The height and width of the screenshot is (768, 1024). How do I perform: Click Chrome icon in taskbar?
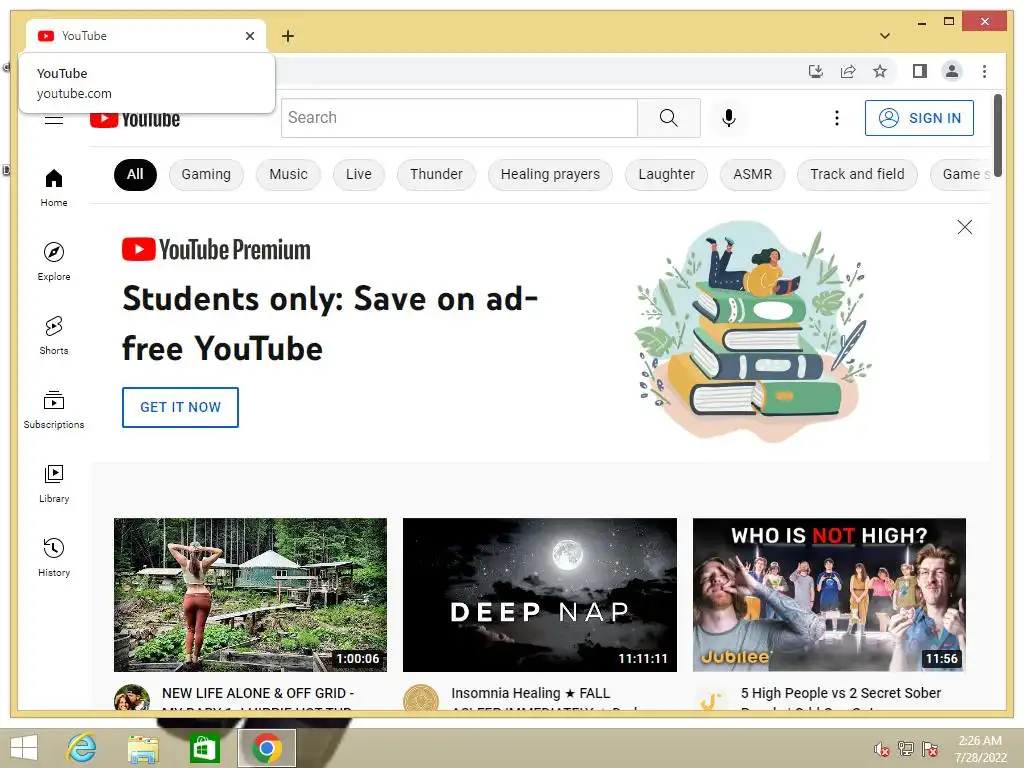266,748
